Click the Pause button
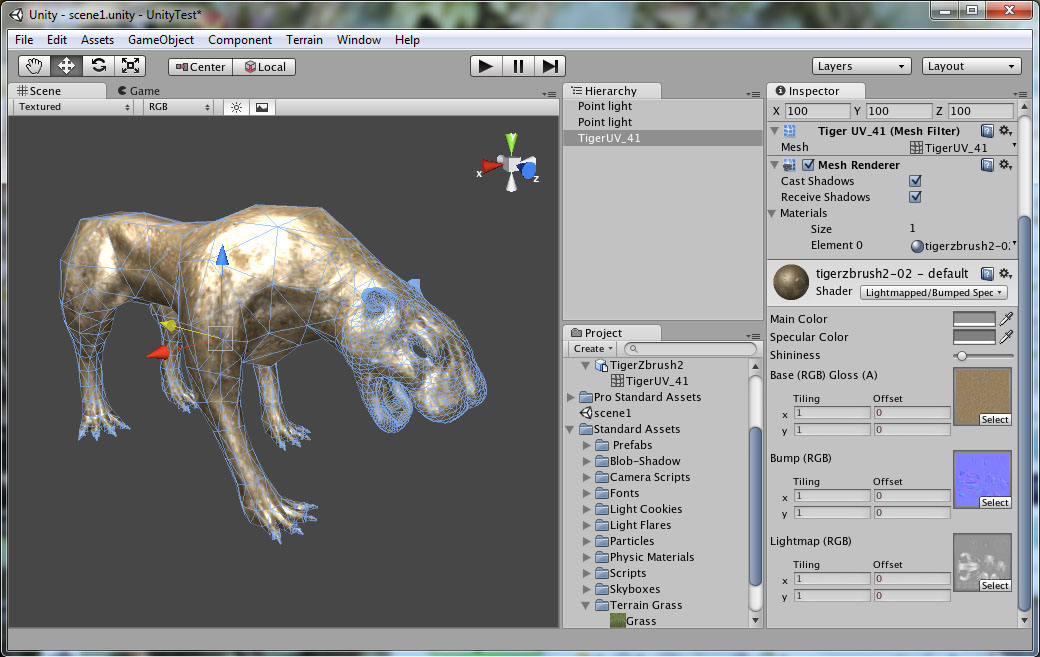The height and width of the screenshot is (657, 1040). [x=518, y=66]
